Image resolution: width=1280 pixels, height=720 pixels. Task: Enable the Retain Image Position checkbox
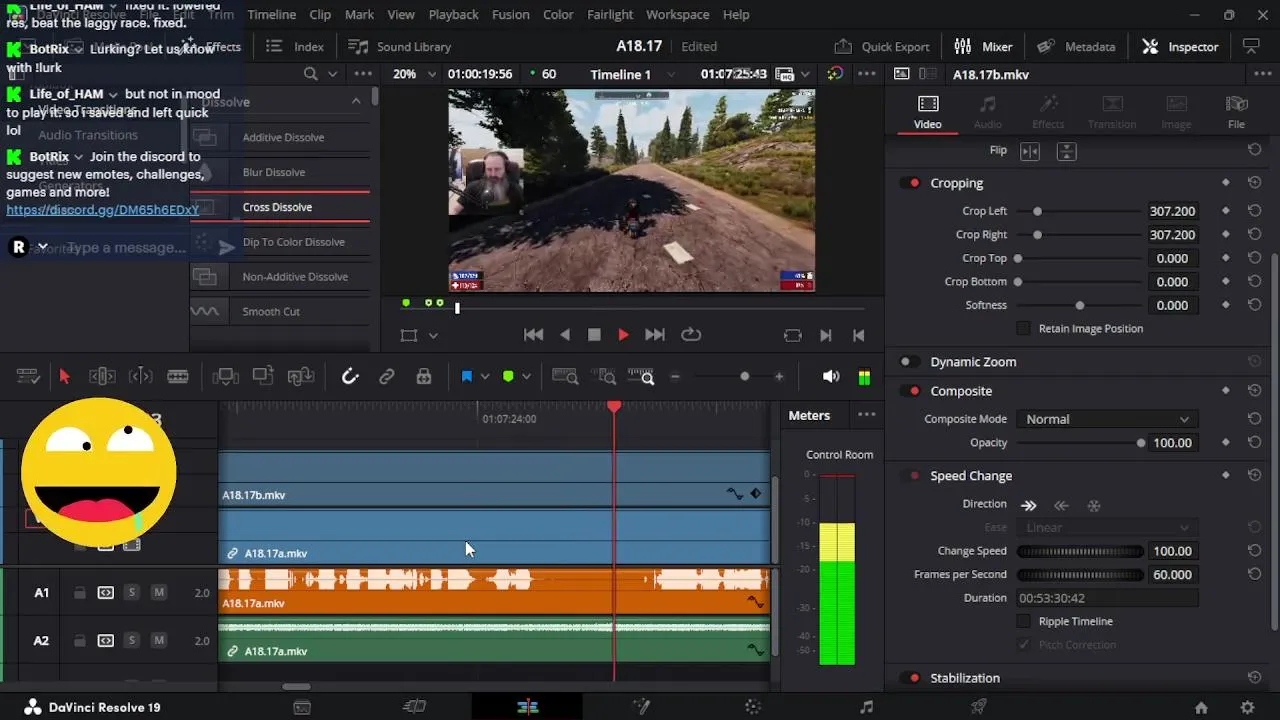pos(1023,329)
